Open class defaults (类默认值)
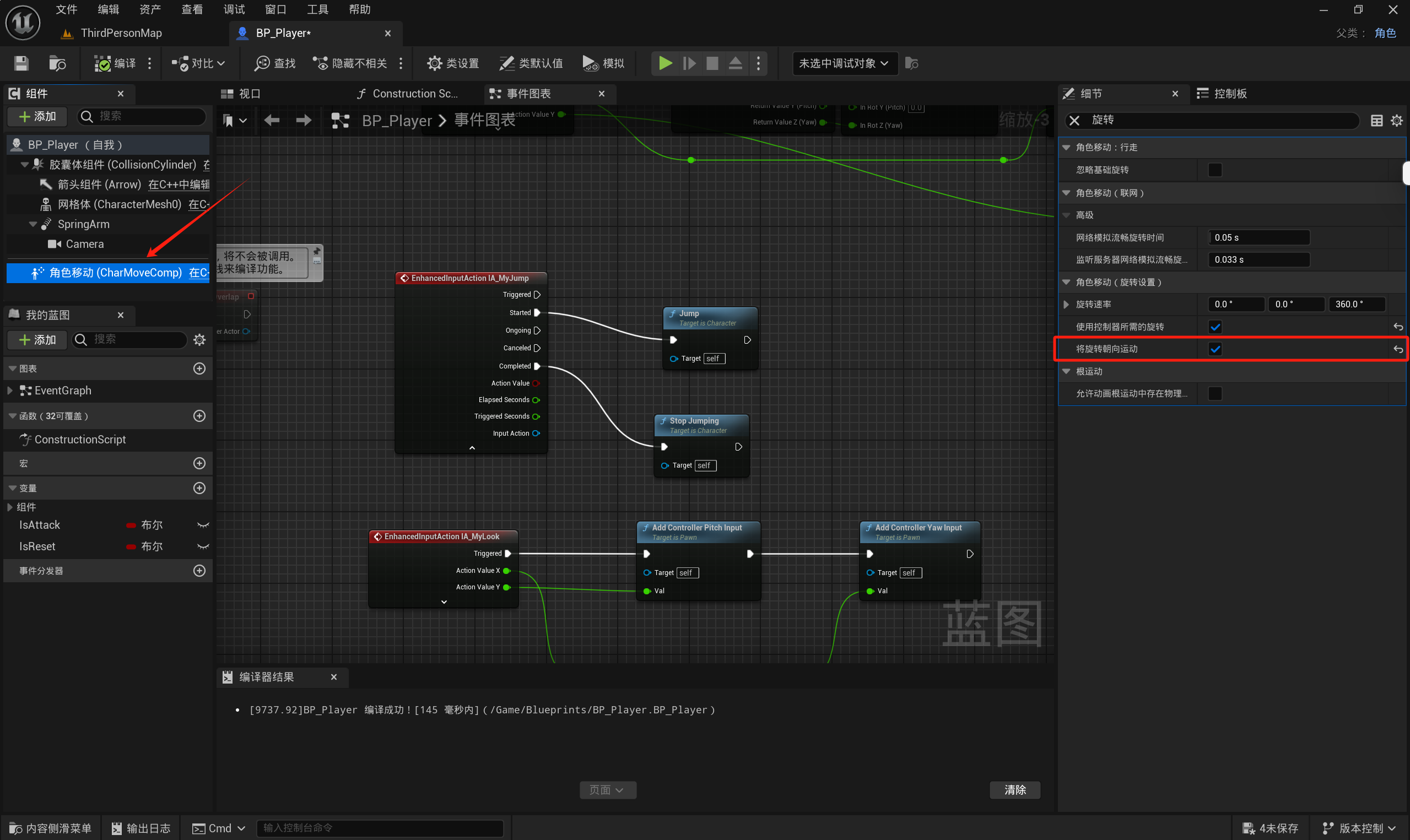The width and height of the screenshot is (1410, 840). tap(531, 63)
